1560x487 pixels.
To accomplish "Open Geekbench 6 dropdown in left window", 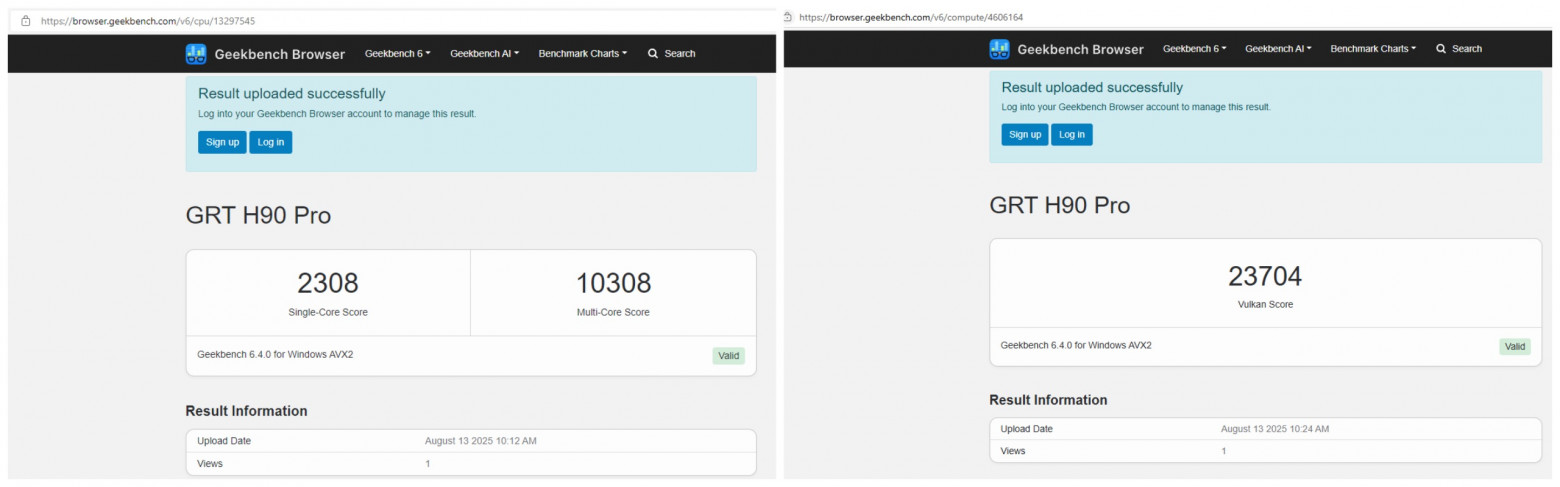I will tap(397, 54).
